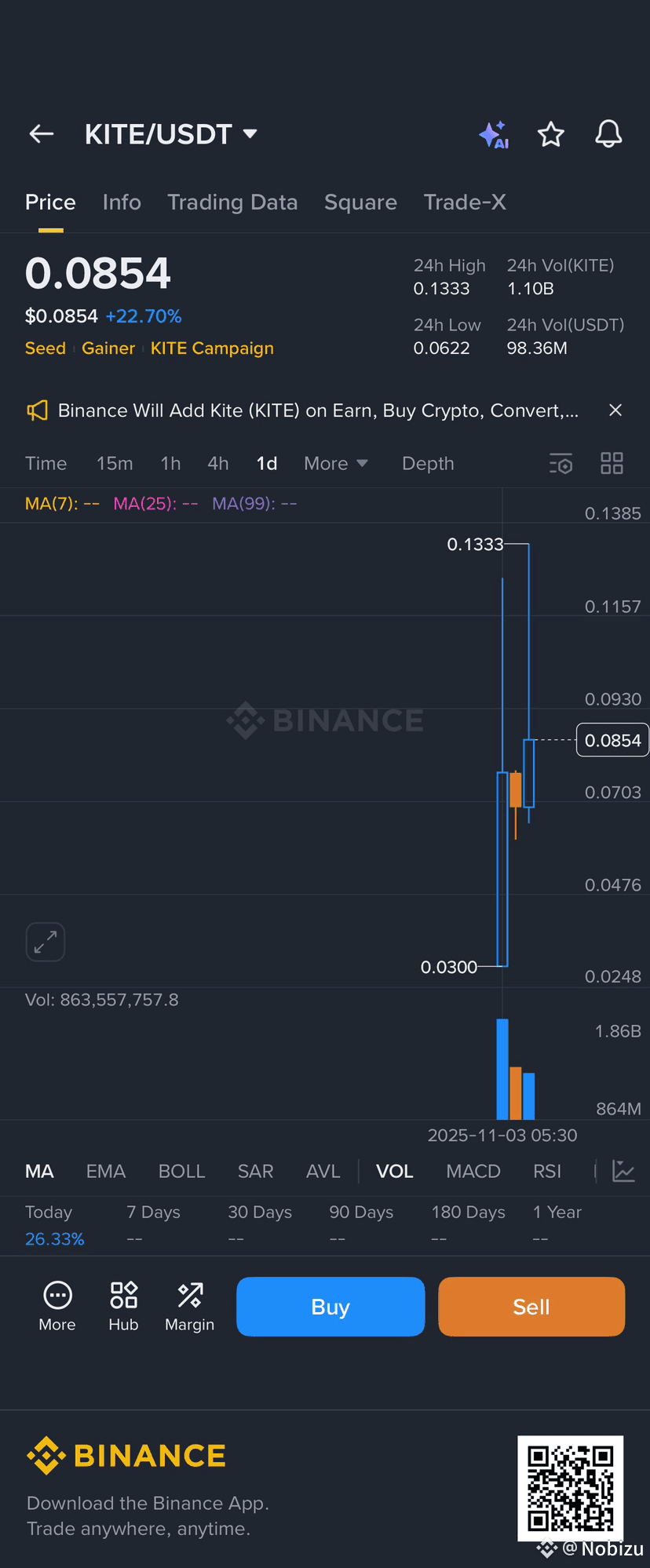The image size is (650, 1568).
Task: Switch to the Trading Data tab
Action: pos(232,202)
